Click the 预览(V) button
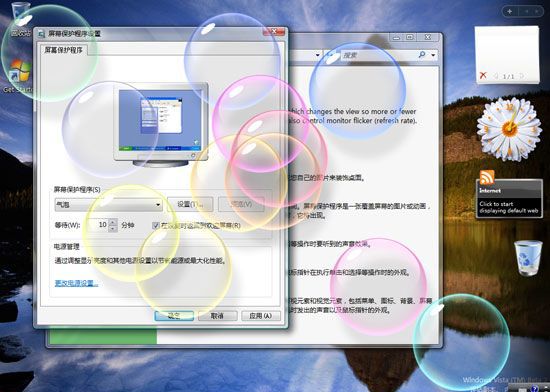The width and height of the screenshot is (550, 392). pyautogui.click(x=241, y=204)
